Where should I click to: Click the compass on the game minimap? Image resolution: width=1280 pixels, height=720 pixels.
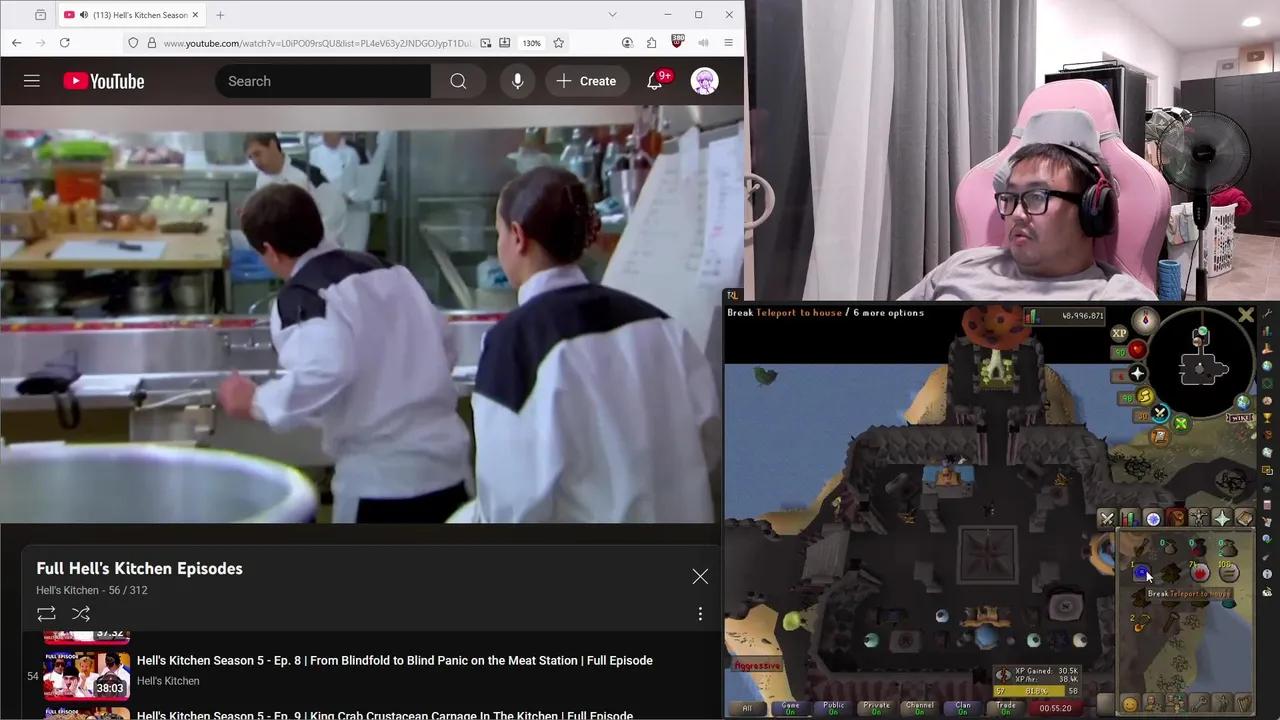click(1146, 320)
